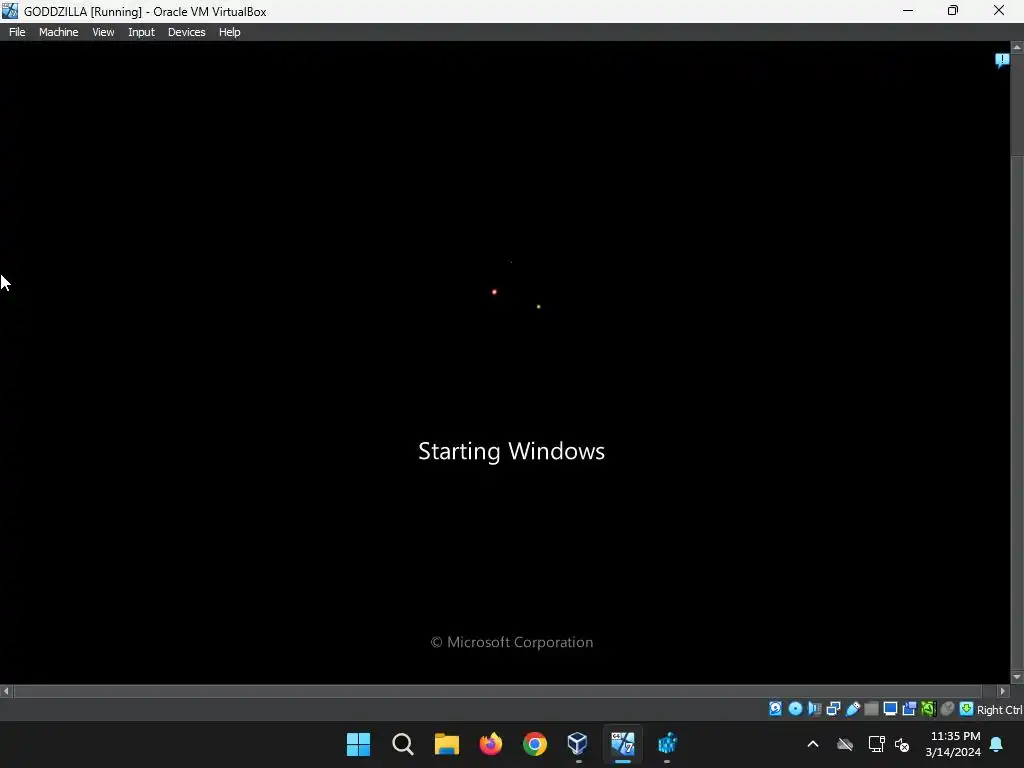Click the mouse integration status icon
The height and width of the screenshot is (768, 1024).
point(947,709)
